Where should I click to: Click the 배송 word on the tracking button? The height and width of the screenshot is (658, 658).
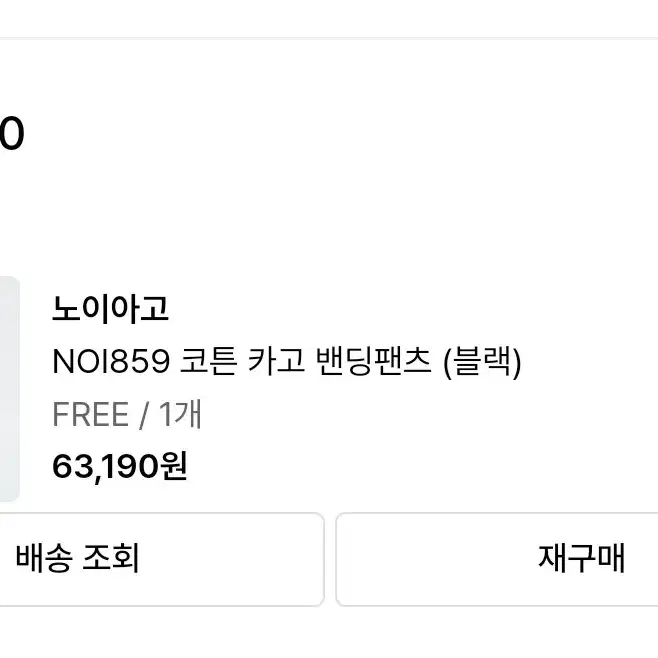[x=43, y=559]
